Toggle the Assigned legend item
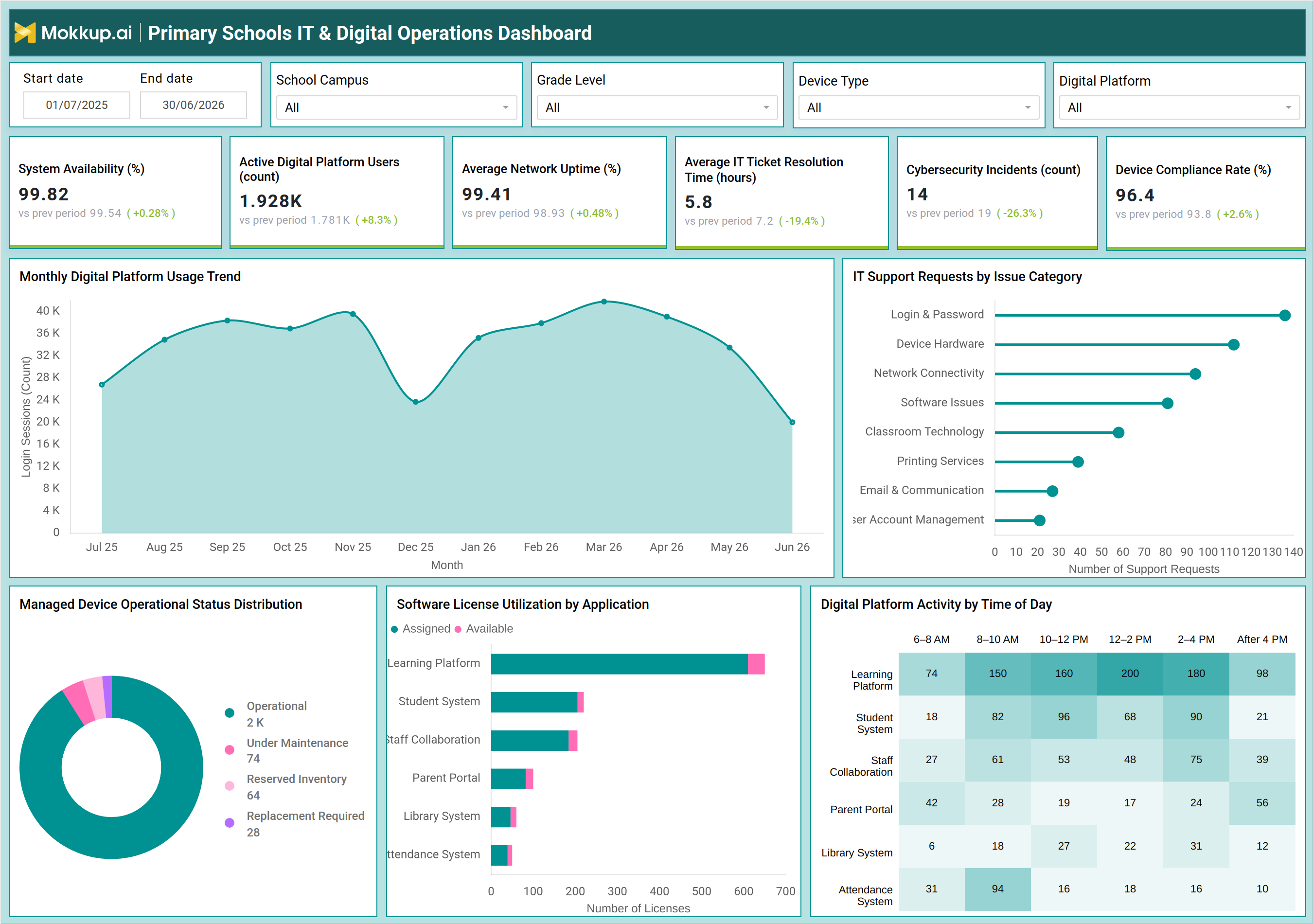1313x924 pixels. tap(421, 629)
